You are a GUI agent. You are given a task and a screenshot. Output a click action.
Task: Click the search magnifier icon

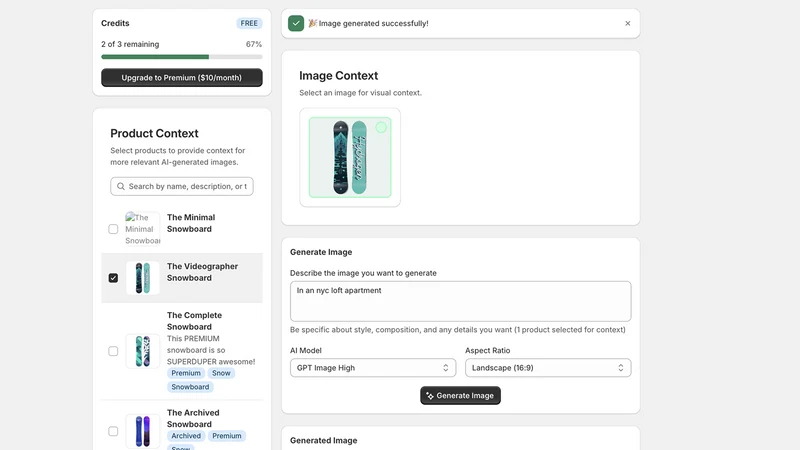pyautogui.click(x=121, y=186)
